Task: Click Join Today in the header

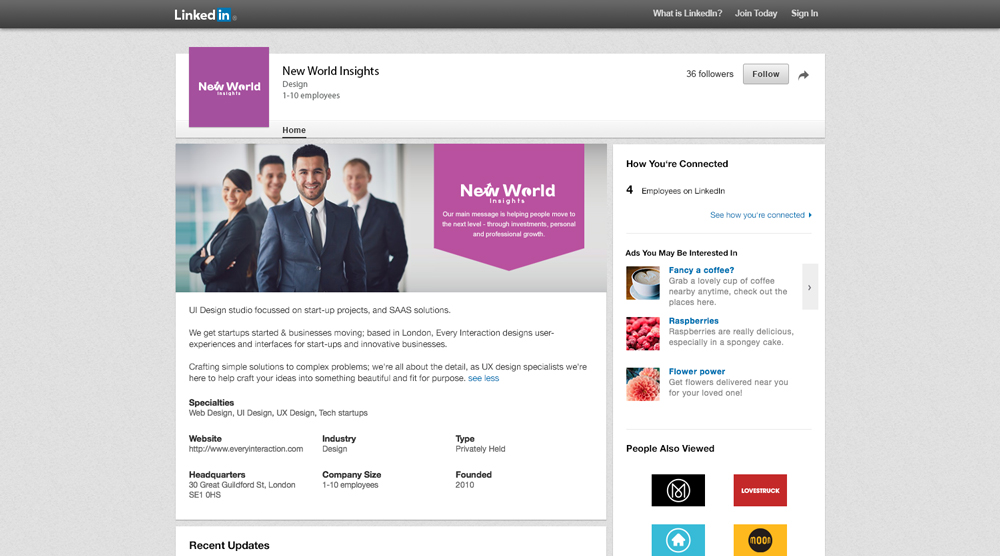Action: pyautogui.click(x=756, y=13)
